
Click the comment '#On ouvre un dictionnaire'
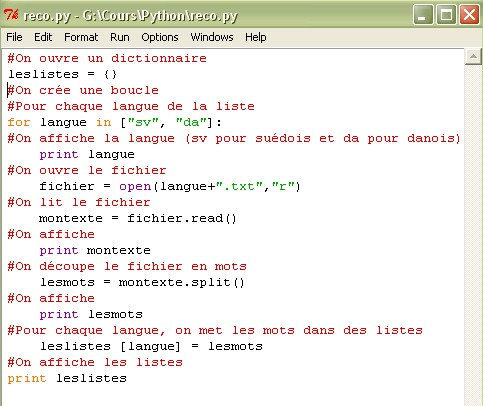(x=107, y=58)
